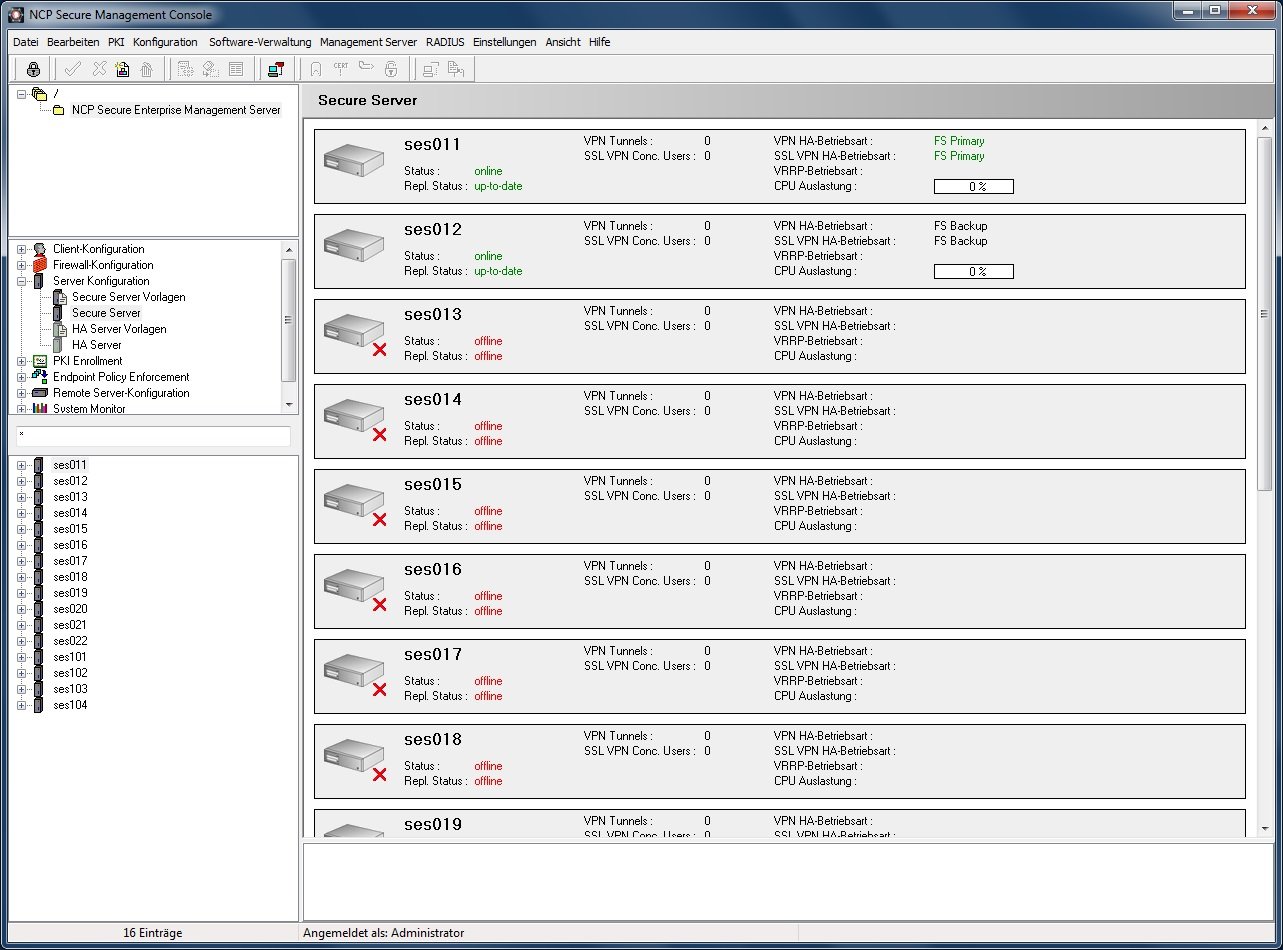Click the ses012 CPU Auslastung progress bar
The image size is (1283, 950).
click(974, 271)
